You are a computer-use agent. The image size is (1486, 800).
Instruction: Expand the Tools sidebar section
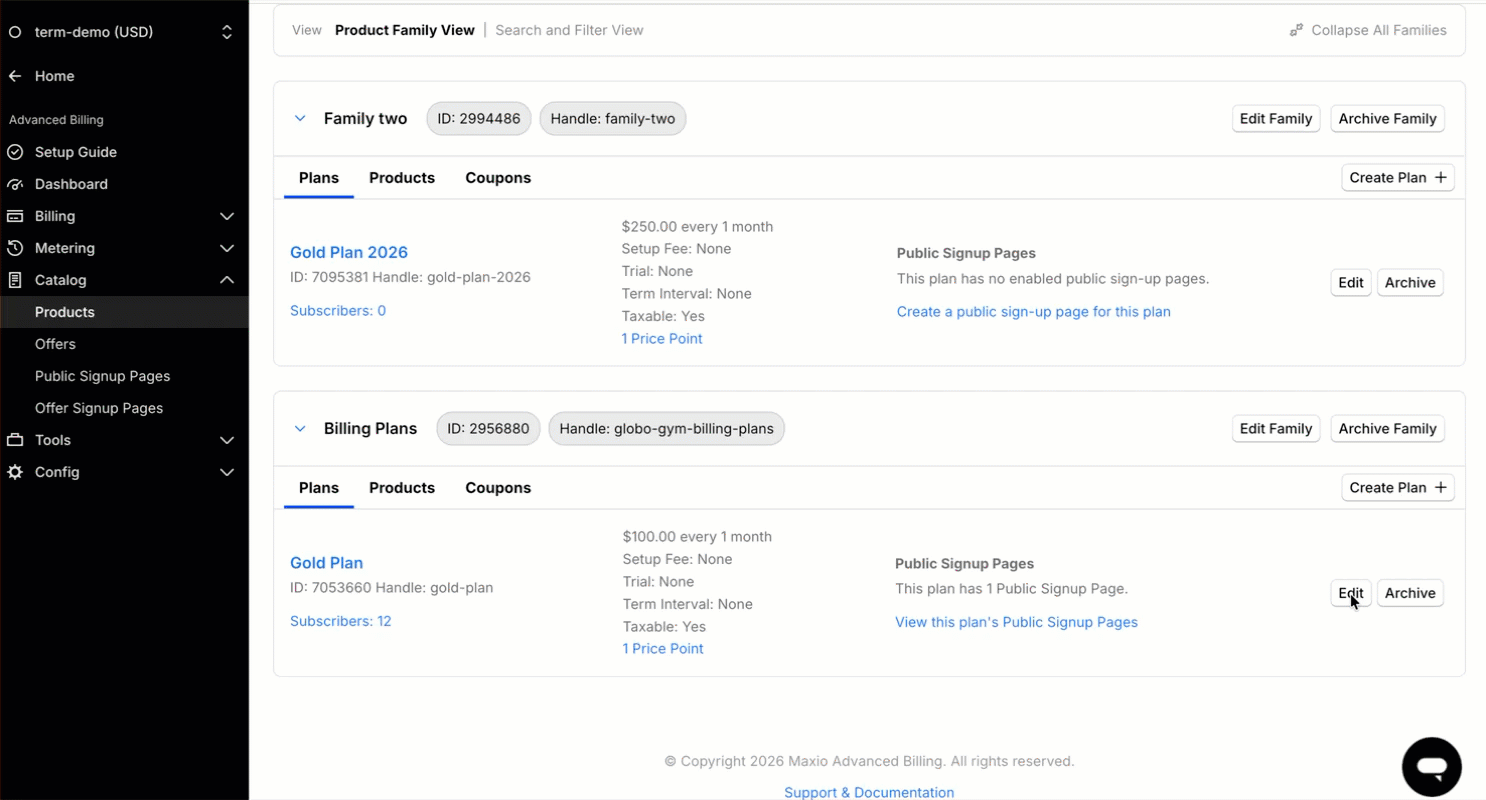click(227, 440)
